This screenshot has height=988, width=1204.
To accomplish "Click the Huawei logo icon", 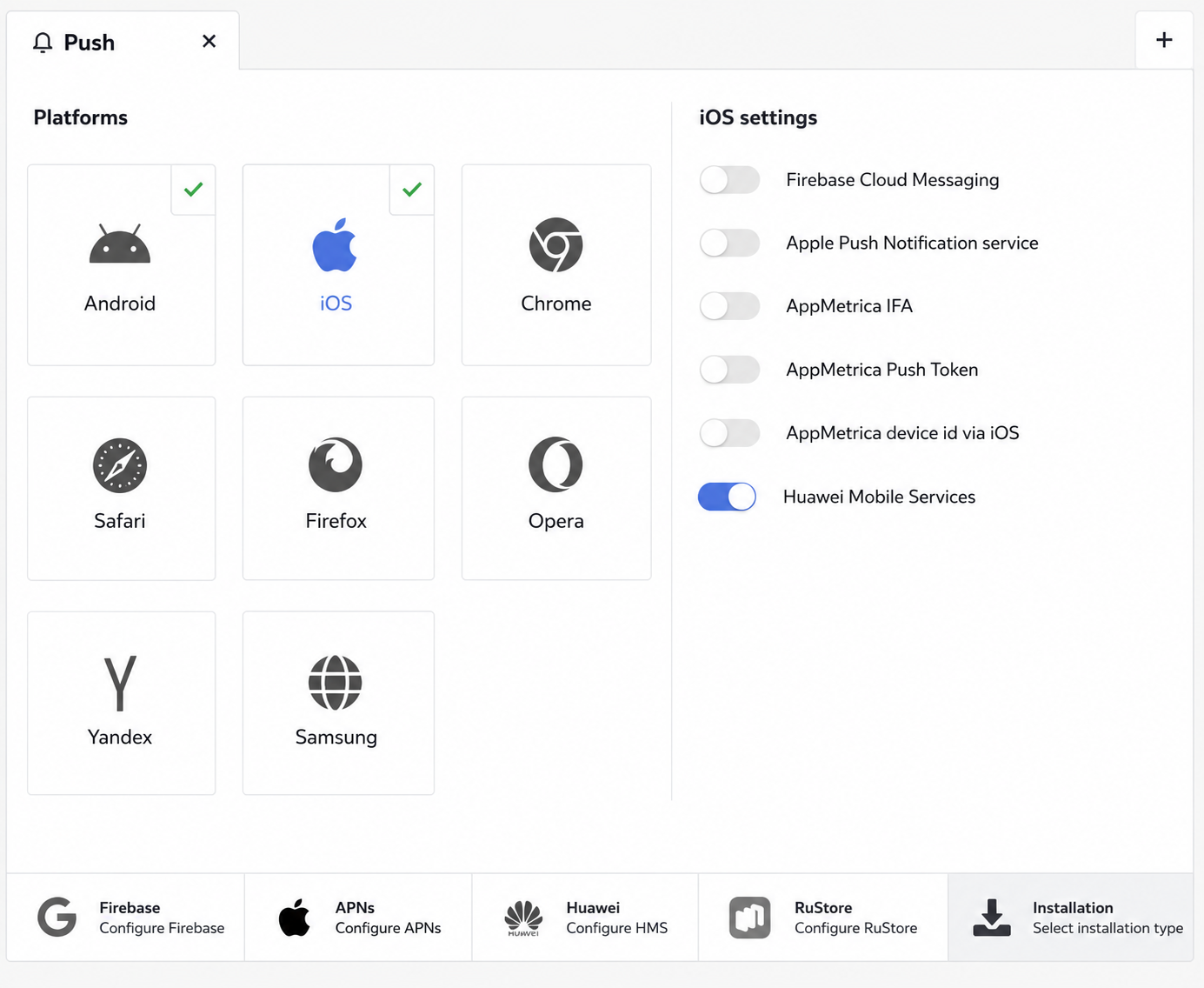I will 523,918.
